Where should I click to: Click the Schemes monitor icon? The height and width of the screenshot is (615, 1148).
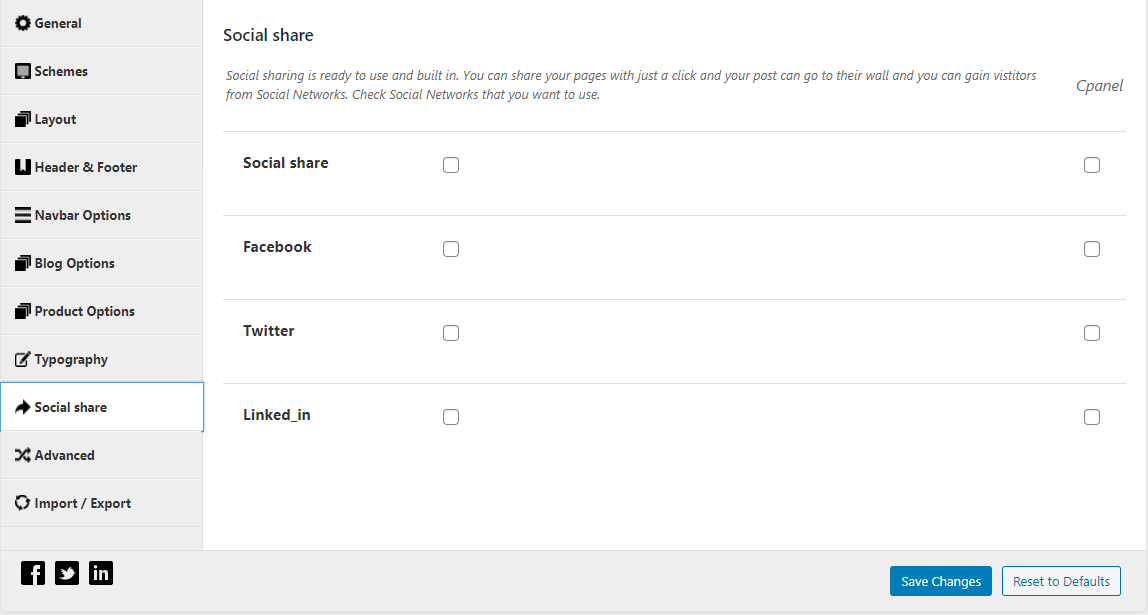[x=23, y=71]
